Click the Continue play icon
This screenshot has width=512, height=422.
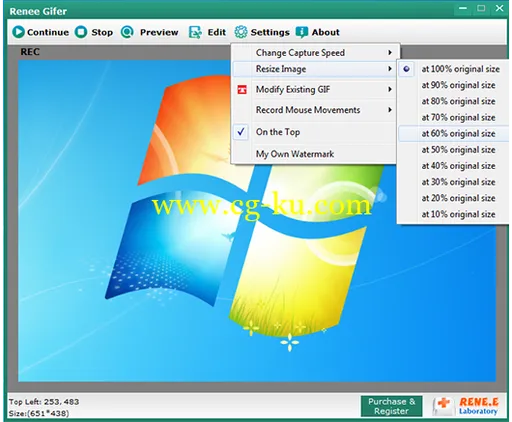(19, 32)
